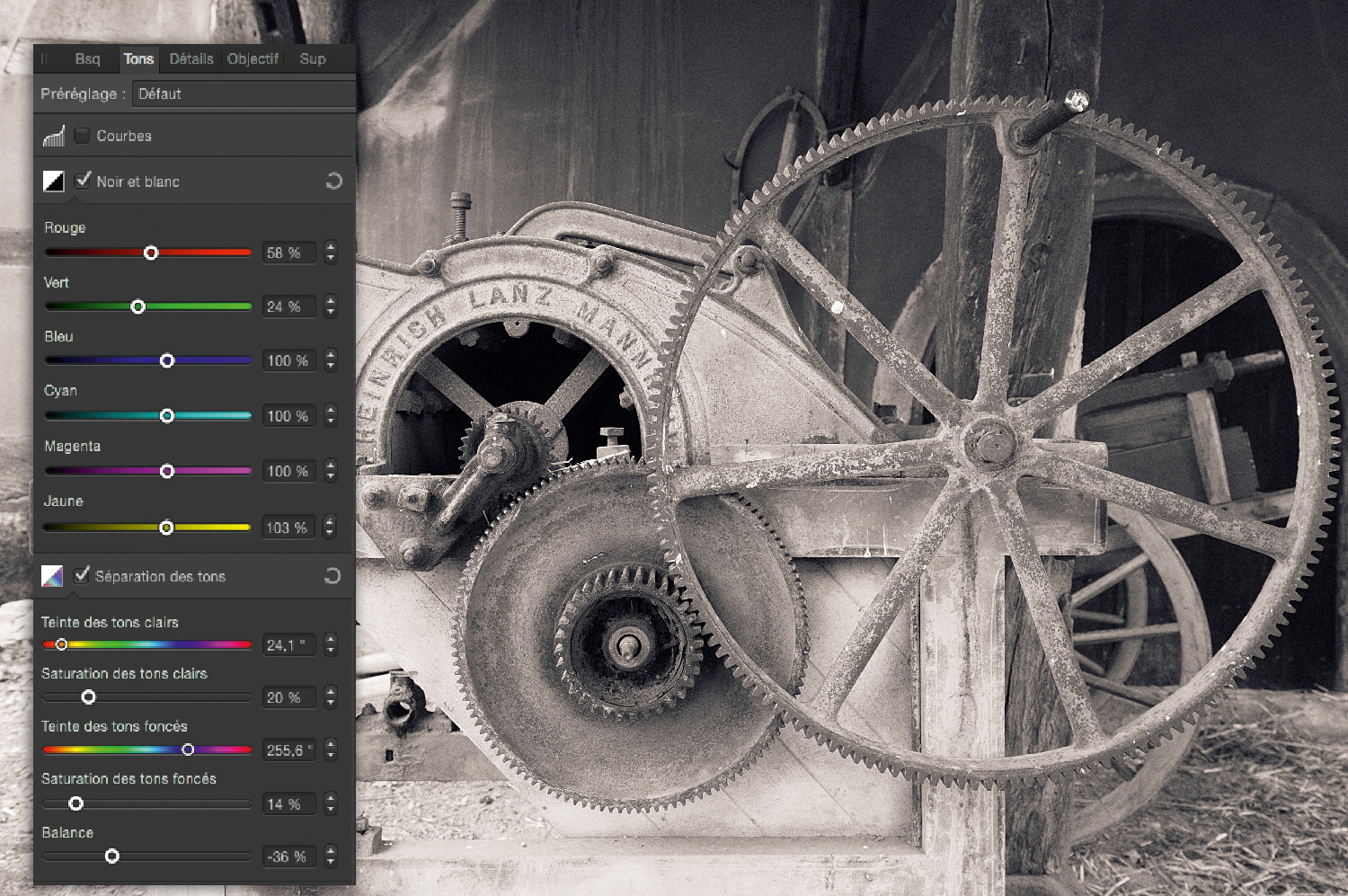Click the 14 % saturation value field
Screen dimensions: 1348x896
click(x=289, y=804)
